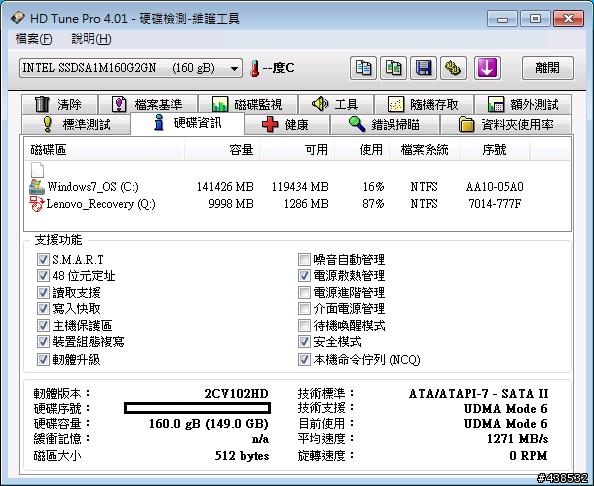Open the INTEL SSDSA1M160G2GN drive dropdown
Viewport: 594px width, 486px height.
click(131, 68)
